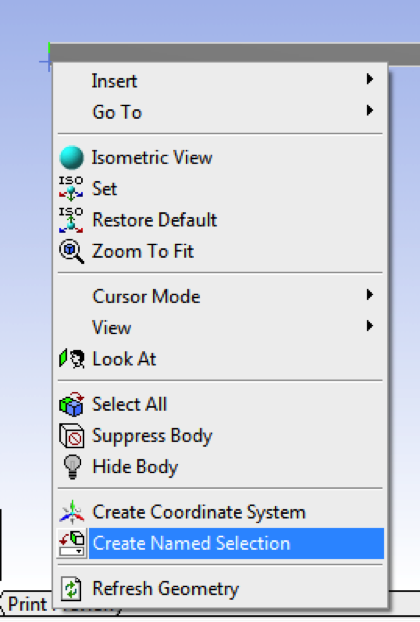
Task: Click the ISO Set icon
Action: point(71,189)
